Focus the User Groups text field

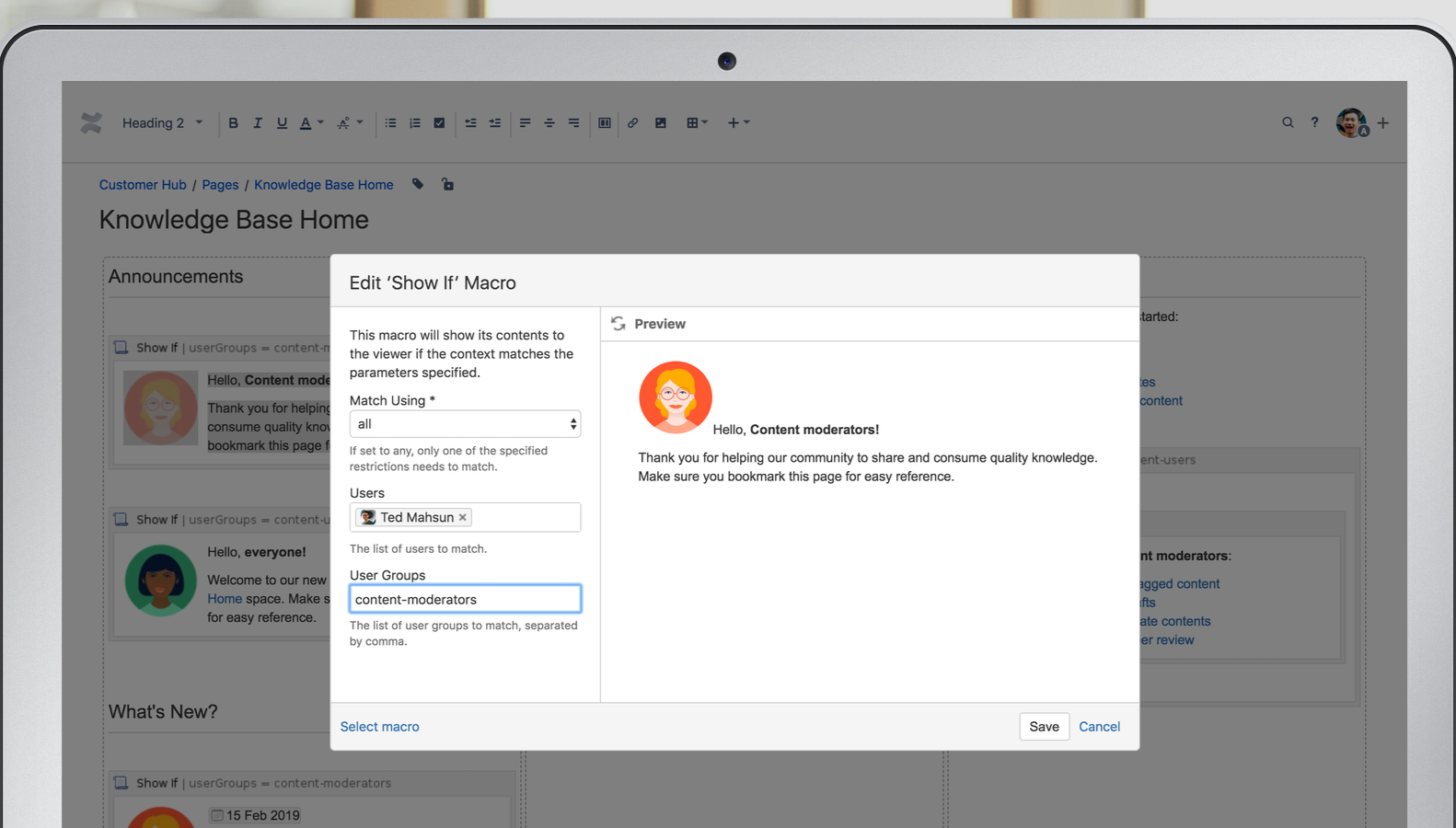click(465, 600)
